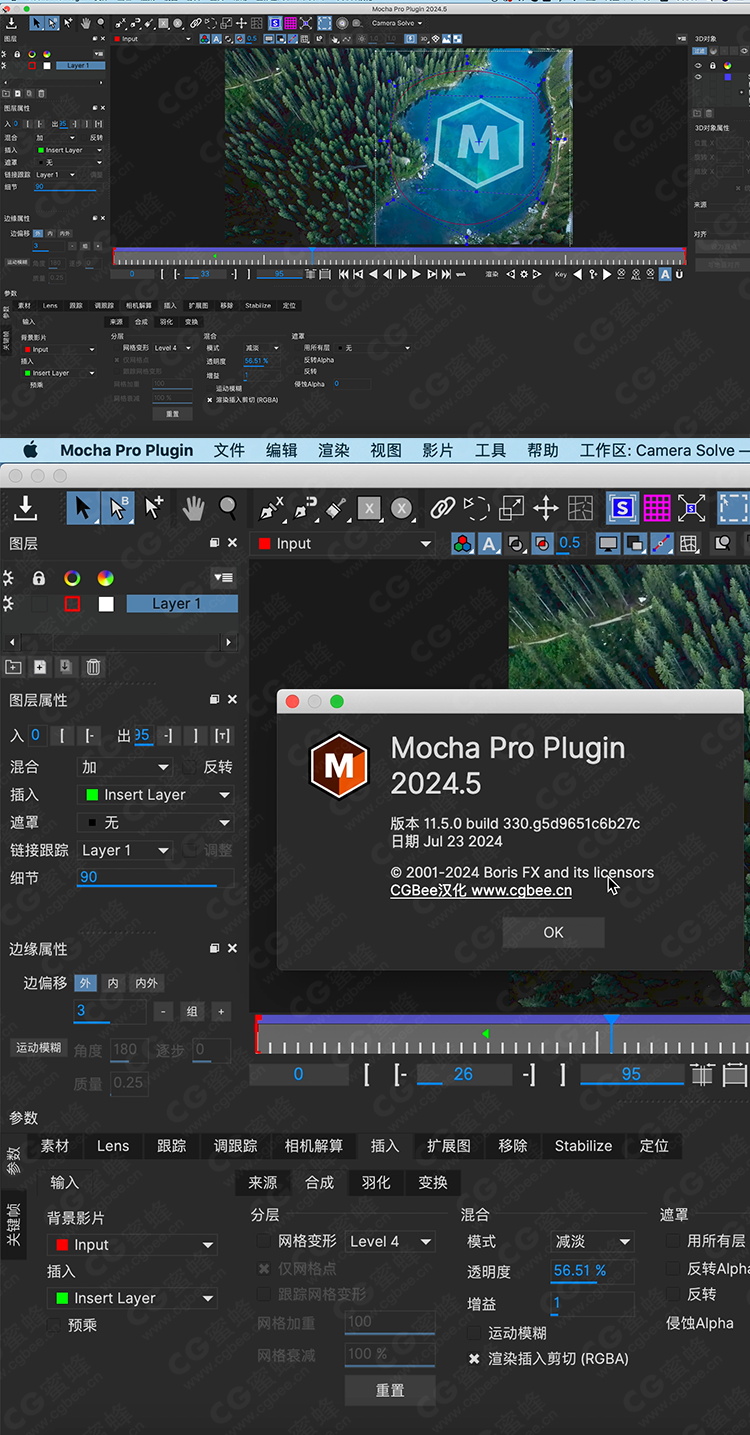Screen dimensions: 750x1435
Task: Open 帮助 menu in macOS menu bar
Action: 543,450
